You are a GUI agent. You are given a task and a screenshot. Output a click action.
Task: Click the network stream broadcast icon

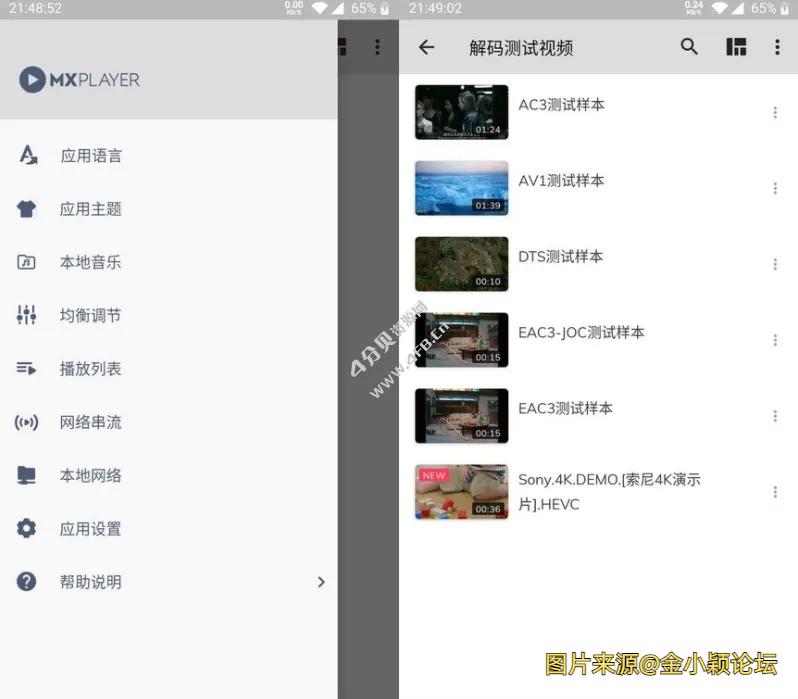pyautogui.click(x=26, y=422)
